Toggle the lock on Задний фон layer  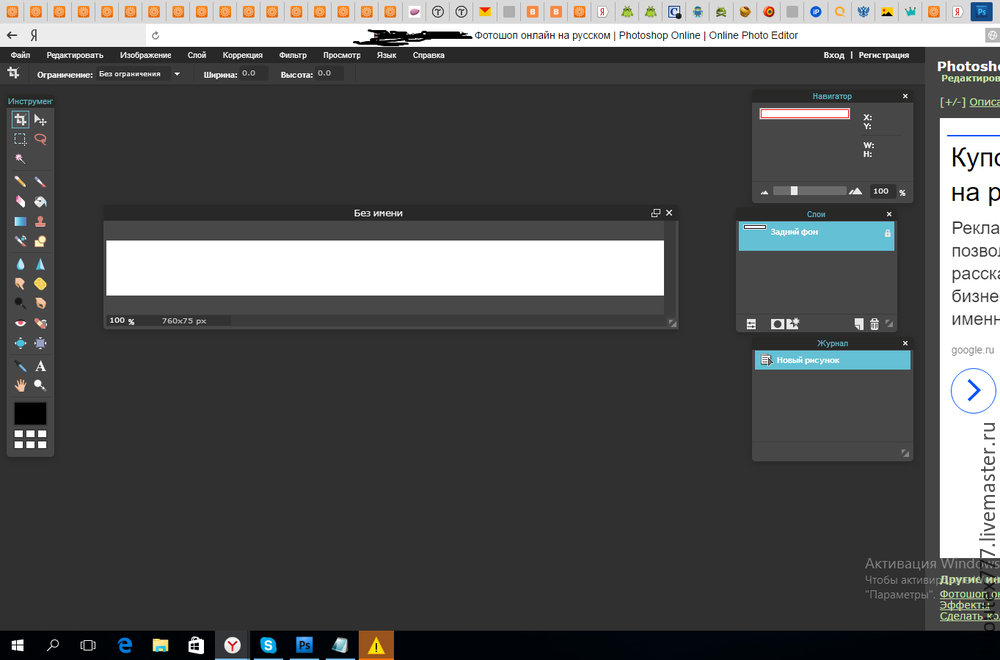(887, 233)
